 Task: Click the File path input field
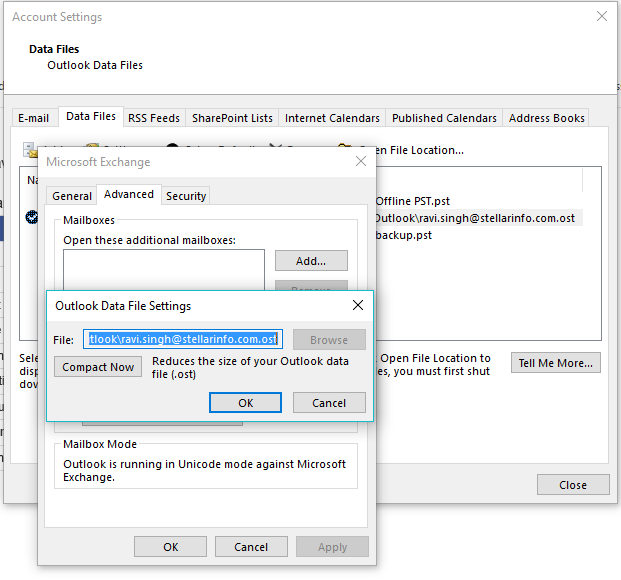click(x=183, y=339)
